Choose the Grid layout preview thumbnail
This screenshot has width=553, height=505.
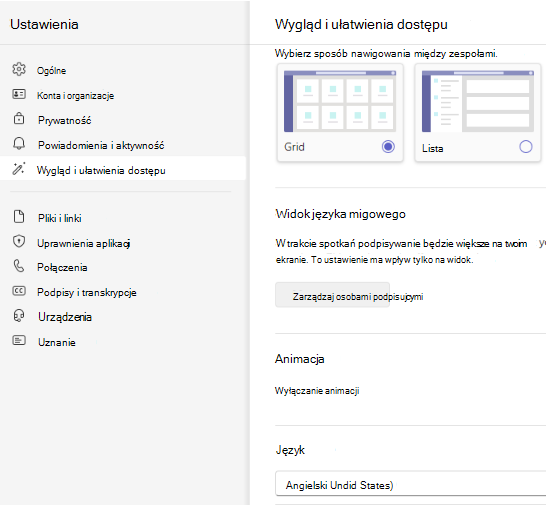coord(340,102)
